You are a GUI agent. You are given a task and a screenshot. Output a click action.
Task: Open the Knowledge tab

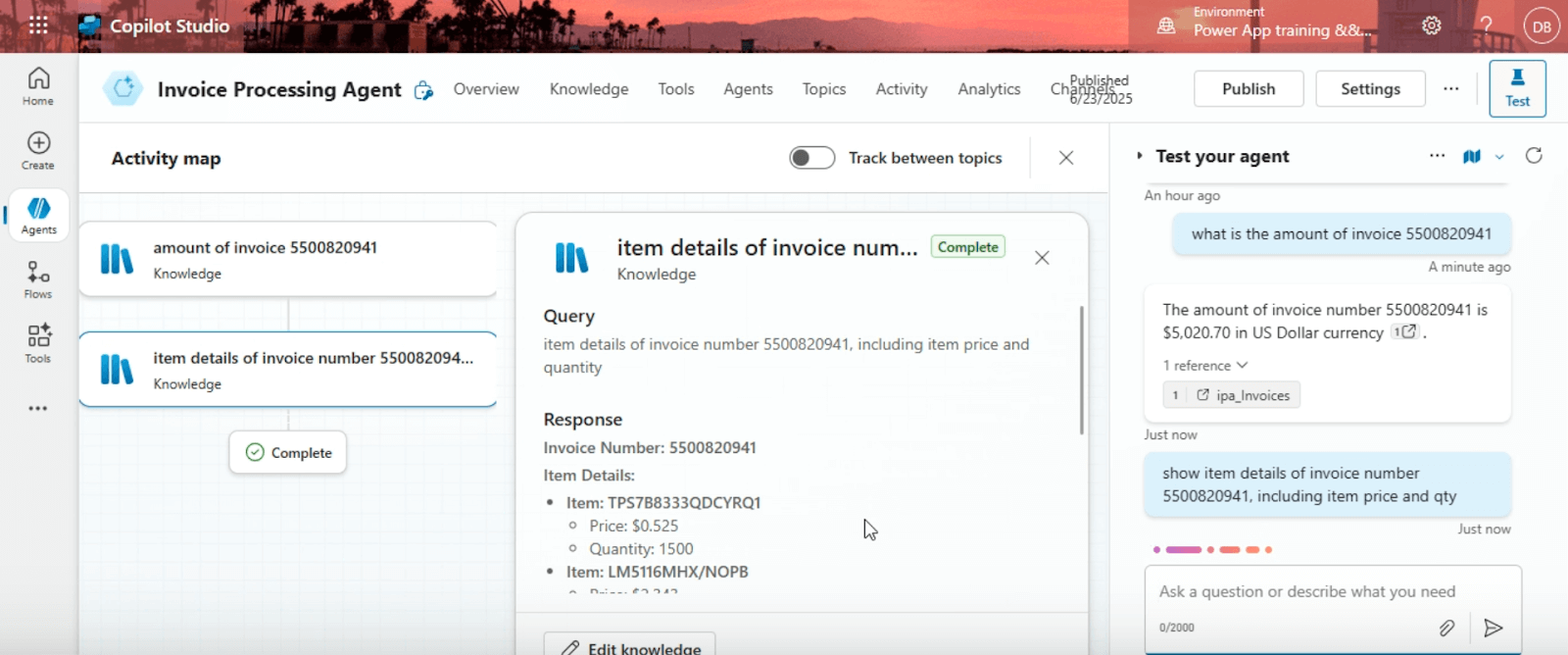[x=589, y=89]
